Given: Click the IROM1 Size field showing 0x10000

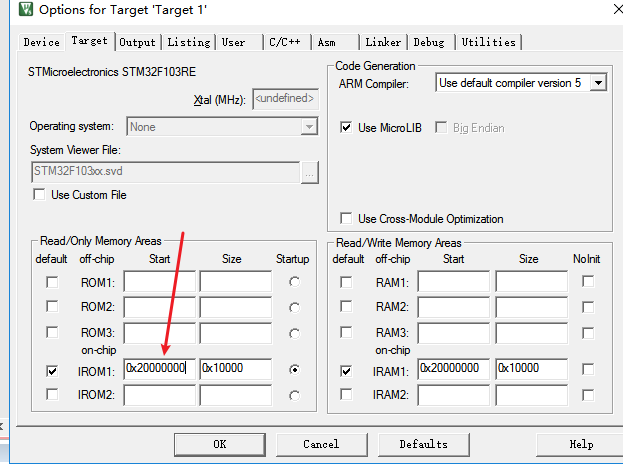Looking at the screenshot, I should pos(236,369).
